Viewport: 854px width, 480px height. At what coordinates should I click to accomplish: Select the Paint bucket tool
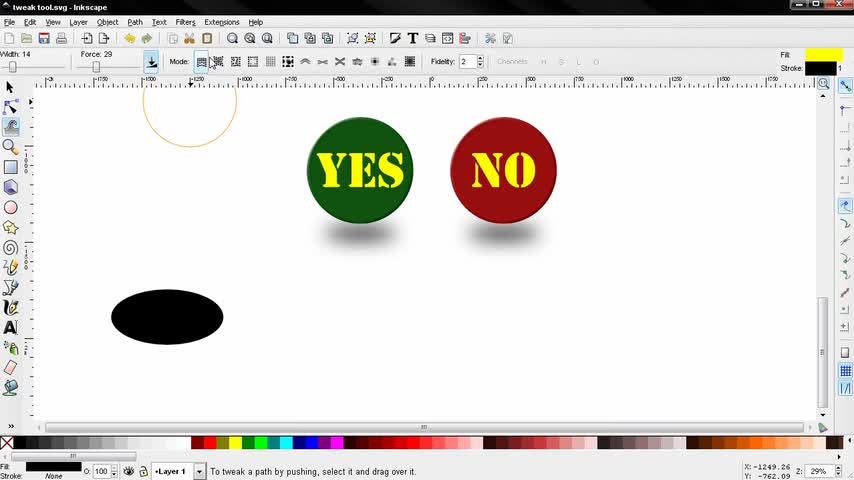tap(10, 388)
